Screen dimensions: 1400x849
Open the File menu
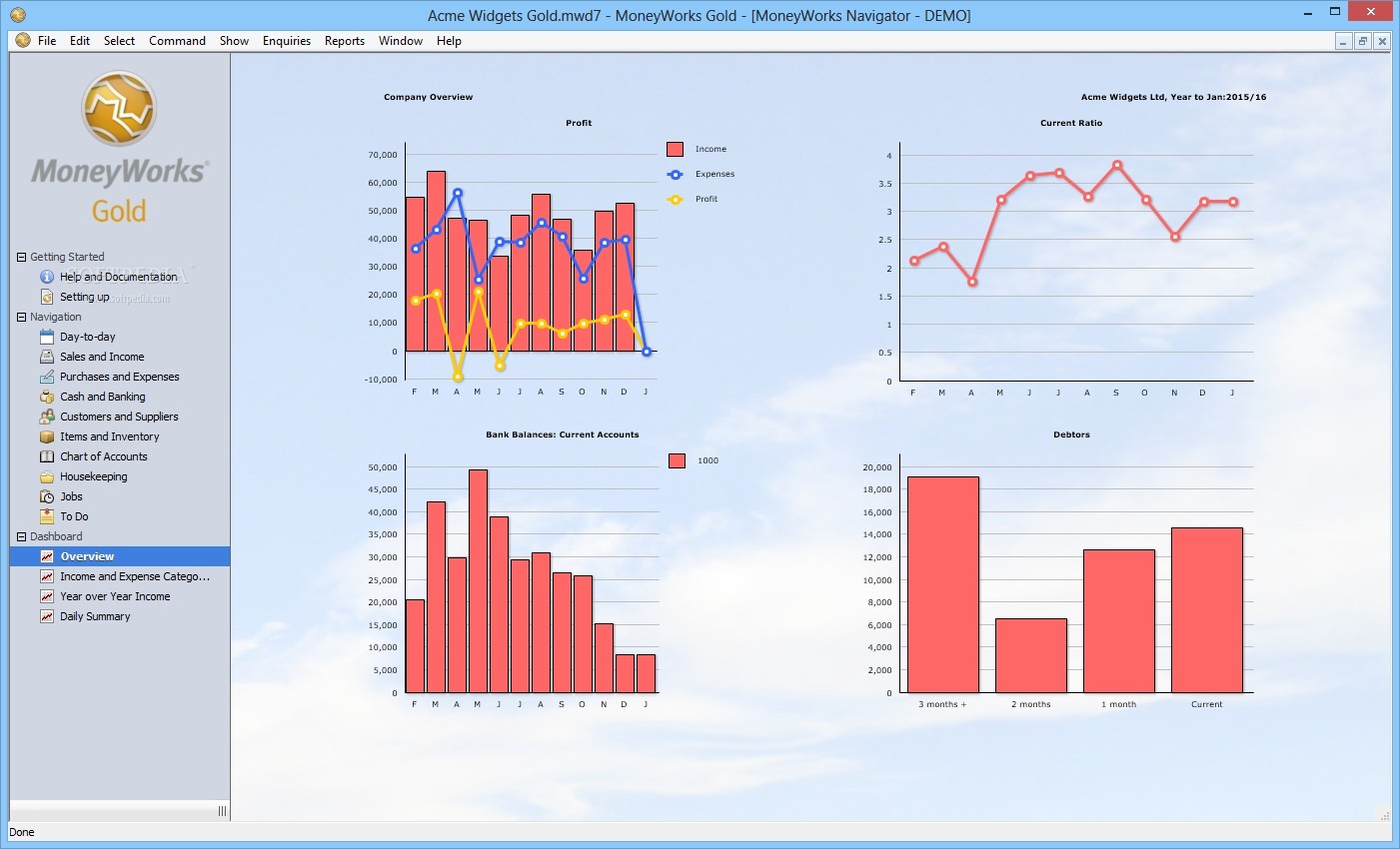47,41
